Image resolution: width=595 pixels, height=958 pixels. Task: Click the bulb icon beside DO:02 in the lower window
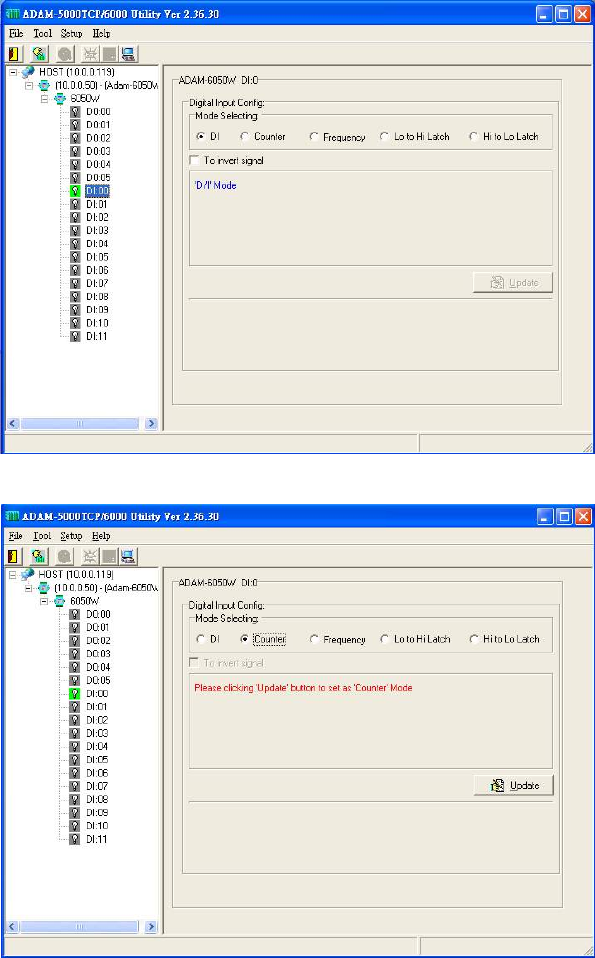click(75, 641)
